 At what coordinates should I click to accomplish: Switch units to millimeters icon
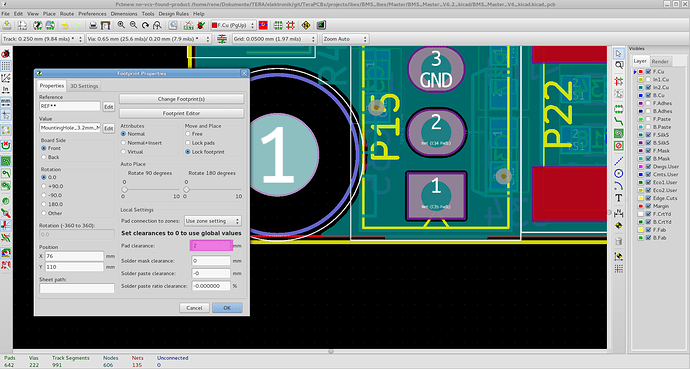pyautogui.click(x=6, y=102)
